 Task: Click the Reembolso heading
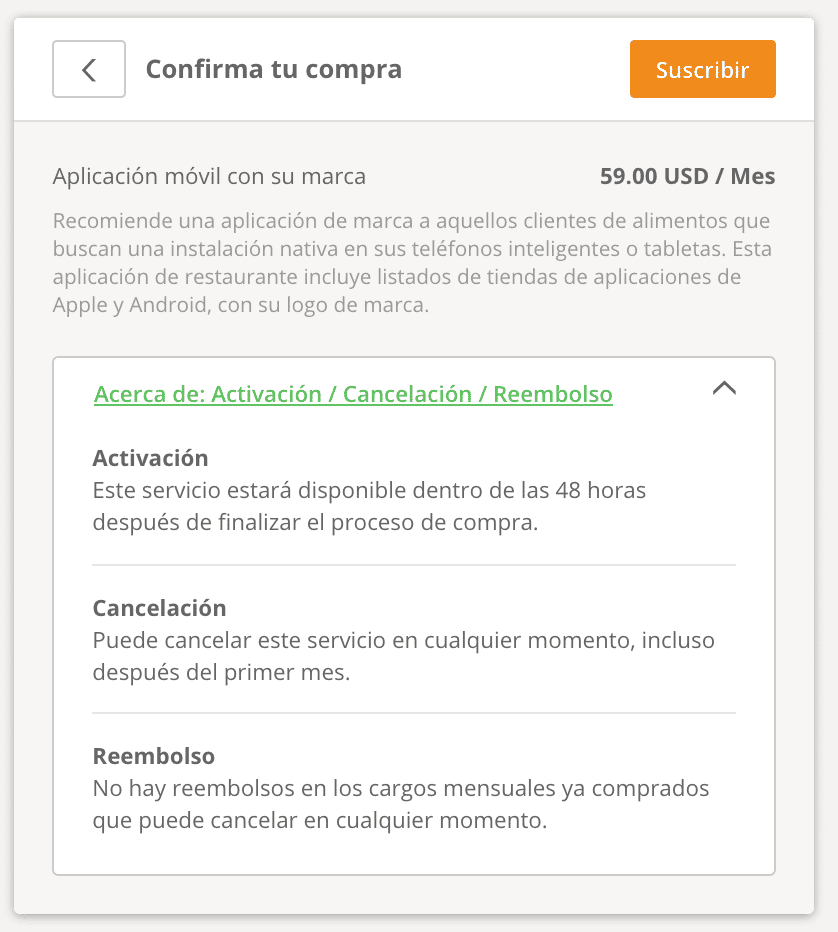pyautogui.click(x=154, y=756)
